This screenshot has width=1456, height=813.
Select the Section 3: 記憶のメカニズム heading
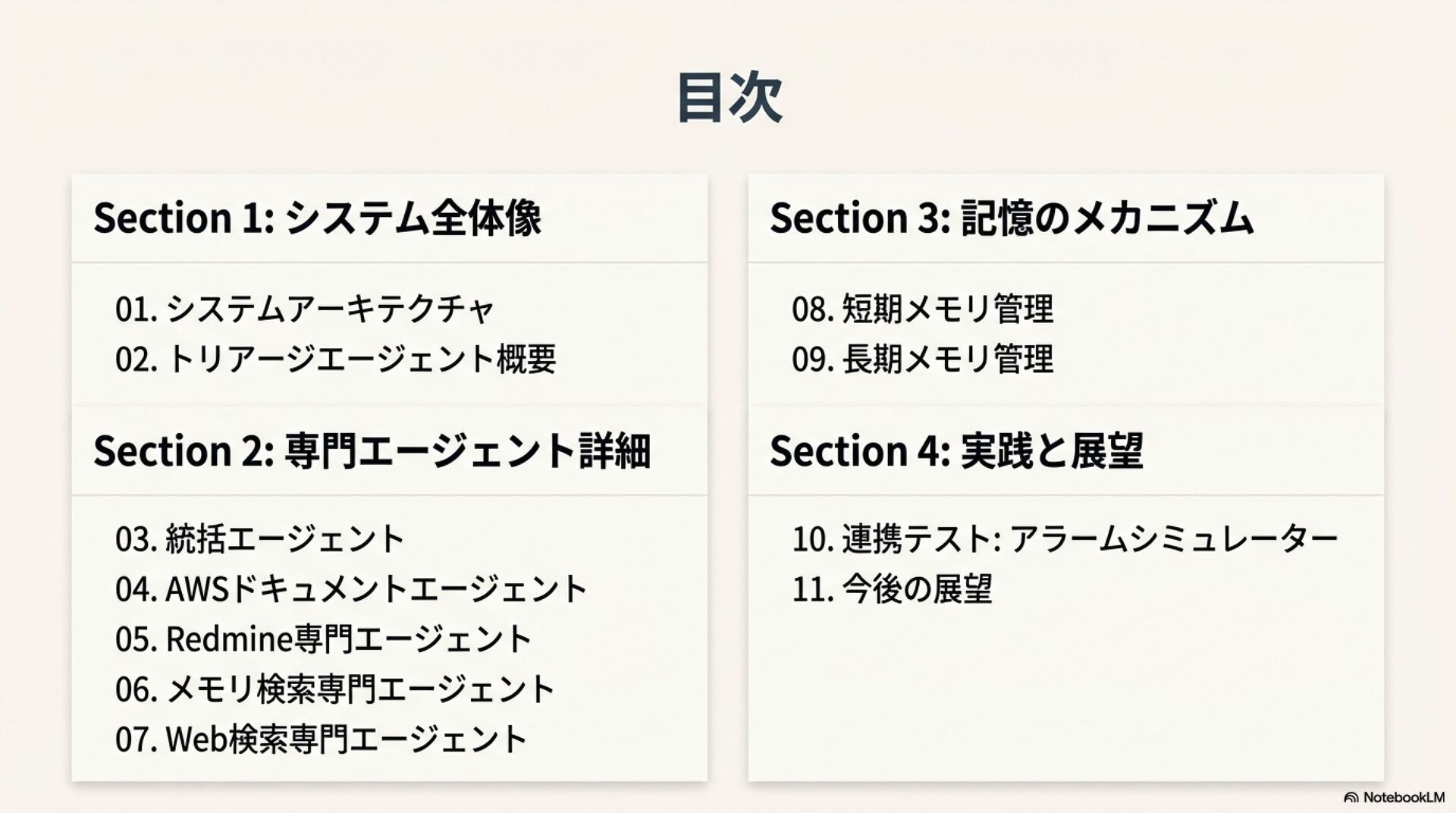1012,218
